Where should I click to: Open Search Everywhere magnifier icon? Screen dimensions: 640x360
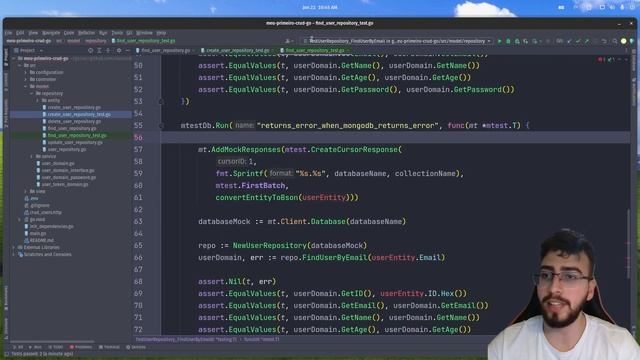pyautogui.click(x=614, y=41)
